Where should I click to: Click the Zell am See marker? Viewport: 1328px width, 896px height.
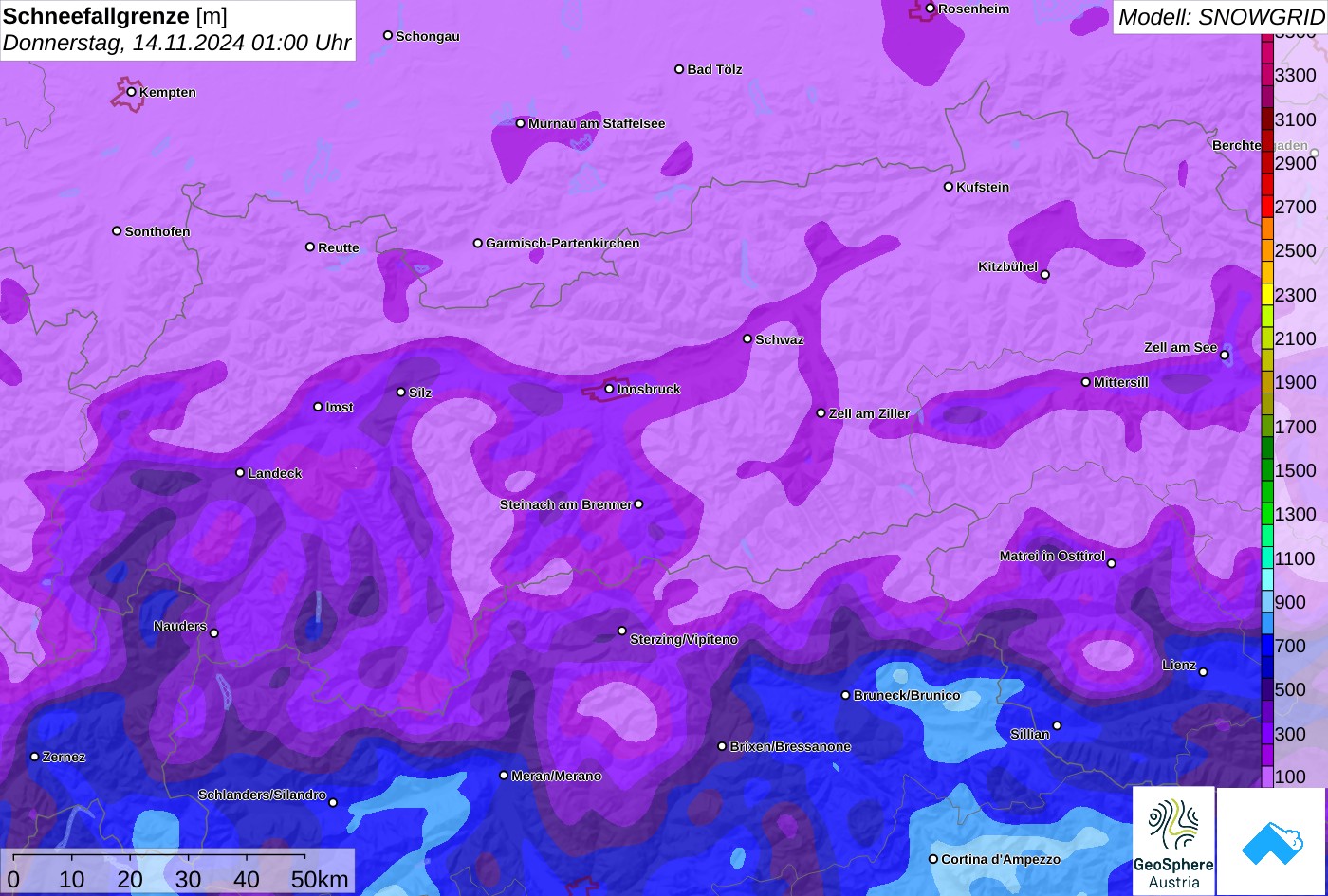[1225, 356]
